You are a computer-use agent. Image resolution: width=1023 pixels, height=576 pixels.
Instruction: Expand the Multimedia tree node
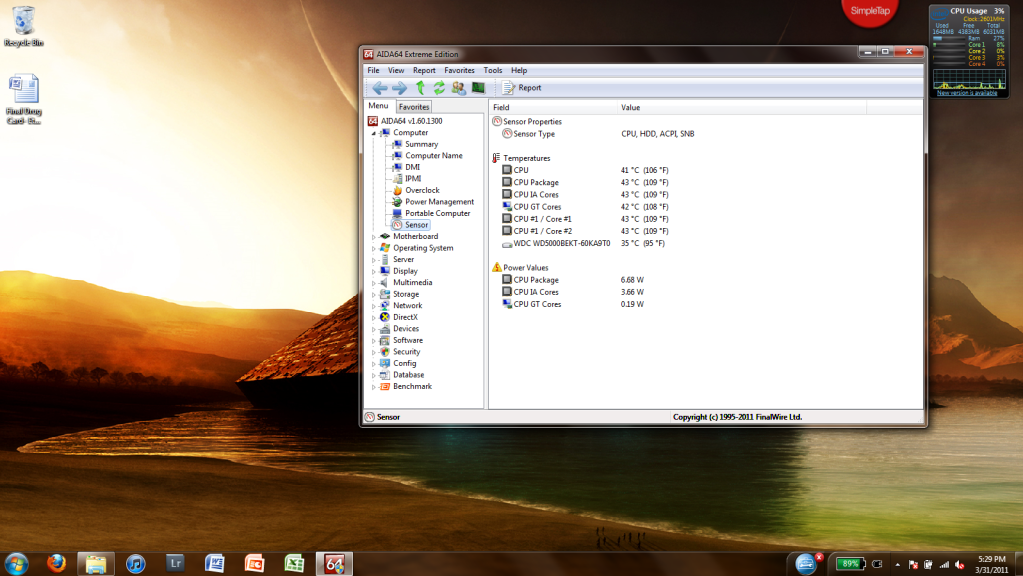[374, 283]
